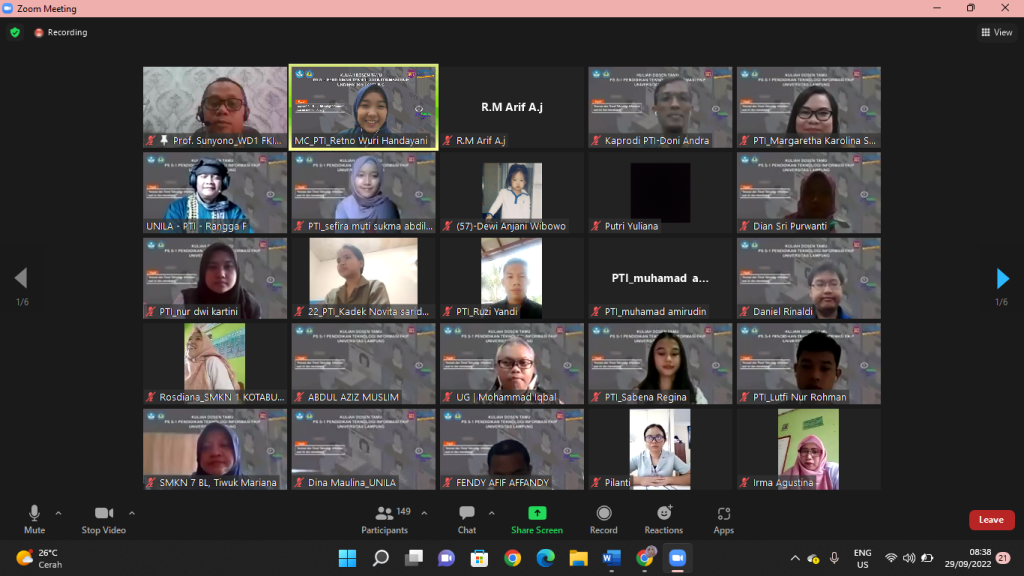Toggle the microphone Mute button
This screenshot has height=576, width=1024.
pos(35,518)
